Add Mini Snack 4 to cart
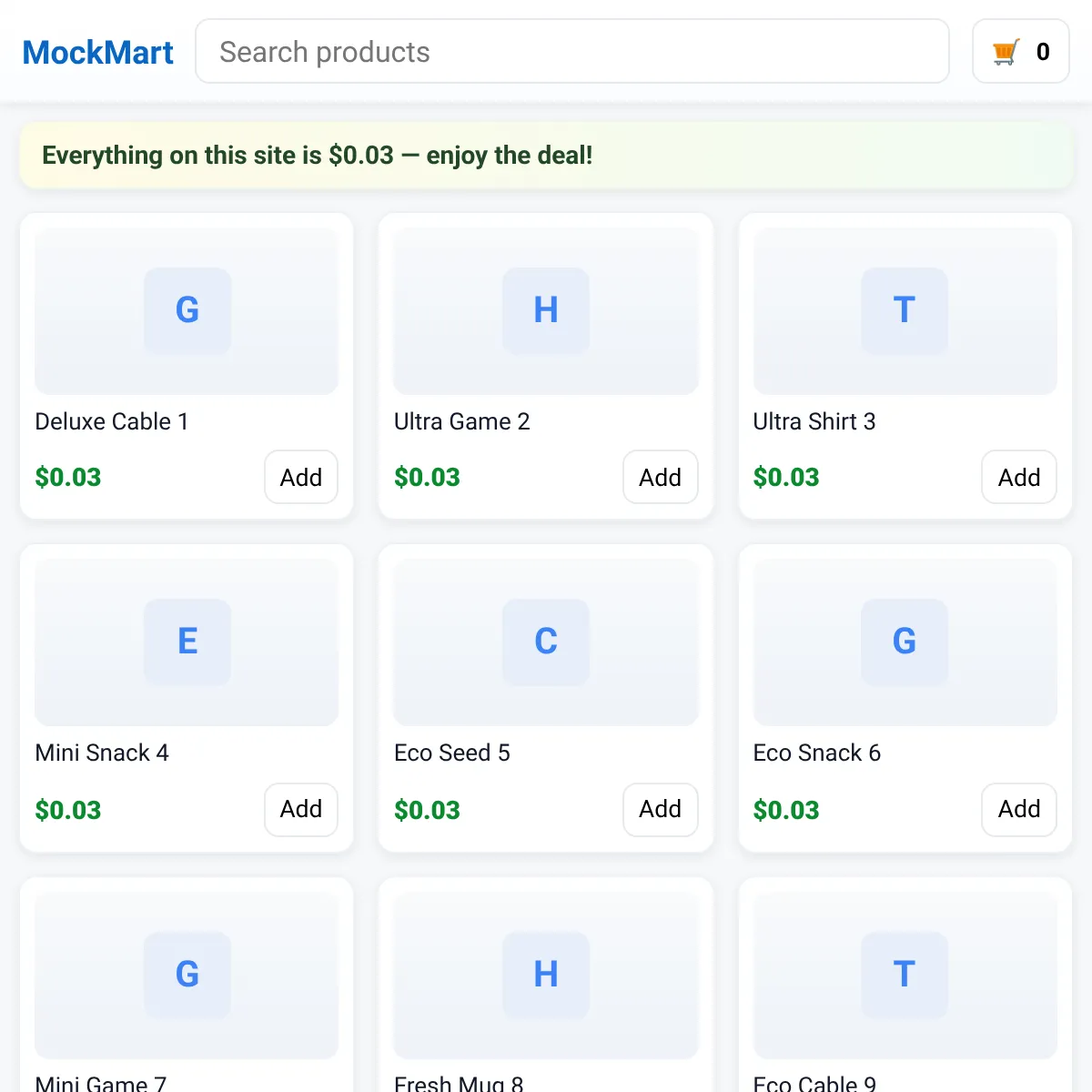Image resolution: width=1092 pixels, height=1092 pixels. [301, 809]
